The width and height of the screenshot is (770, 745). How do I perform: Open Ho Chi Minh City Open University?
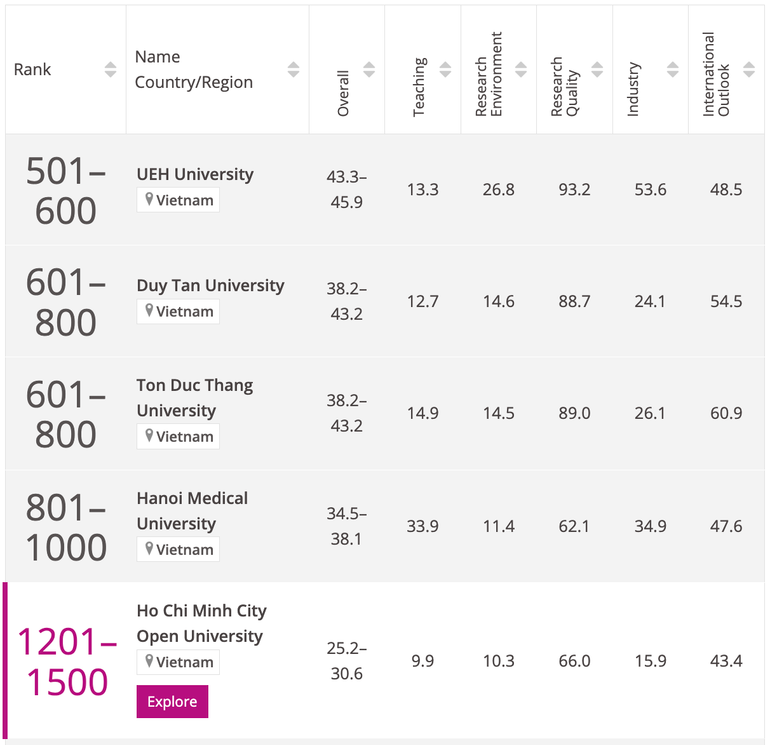click(201, 623)
